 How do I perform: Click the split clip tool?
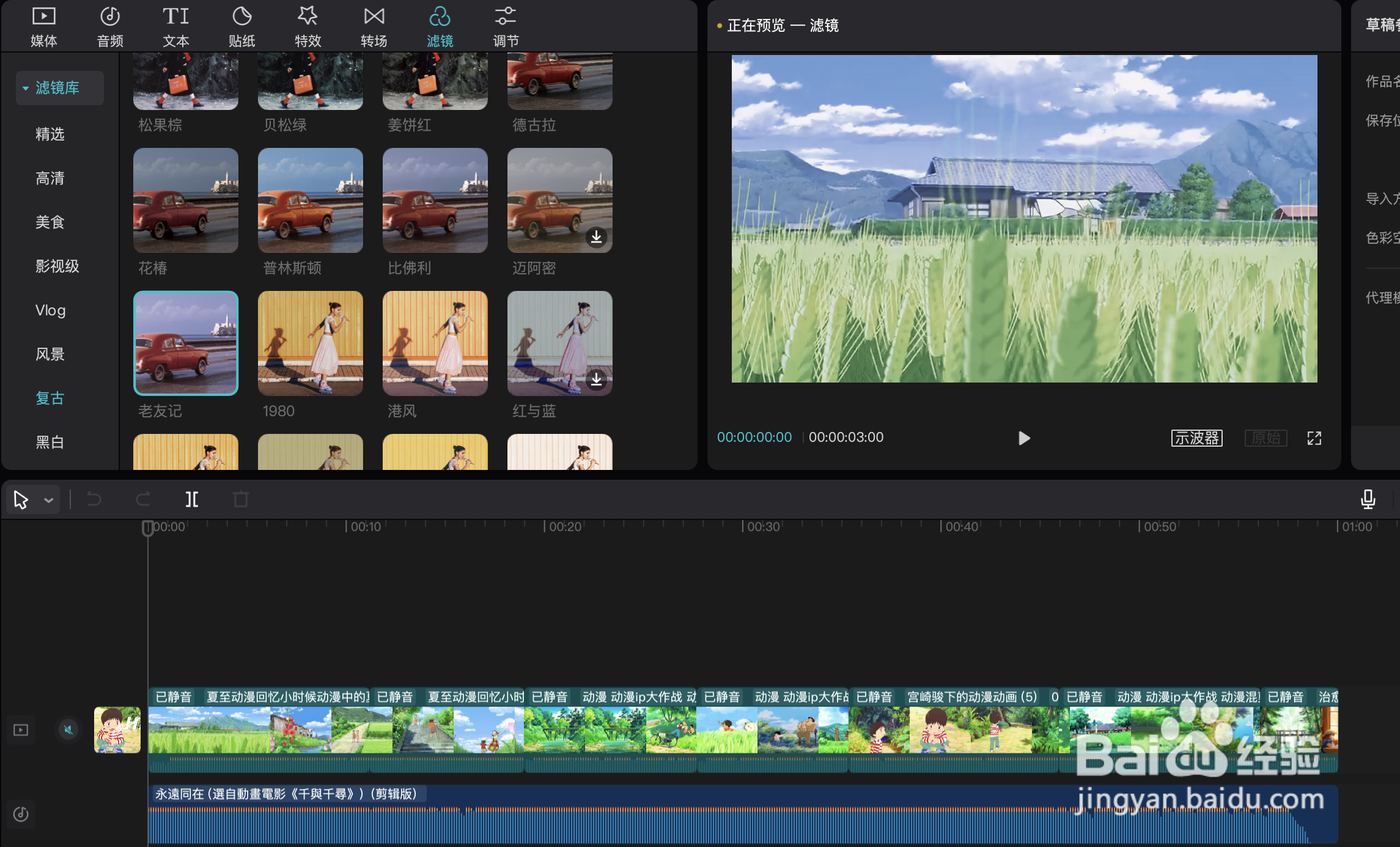192,500
